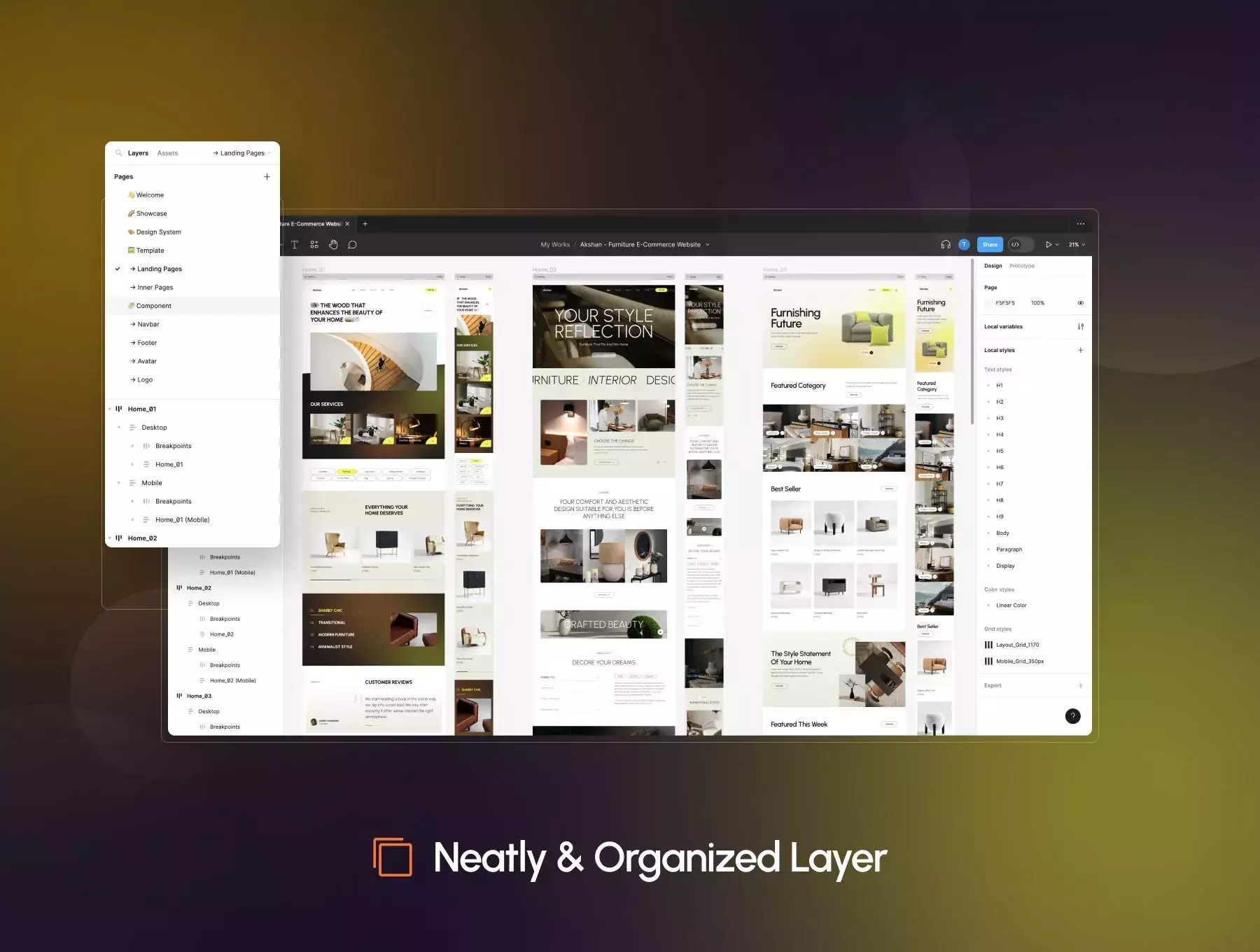Click the headphones audio icon
Screen dimensions: 1260x952
coord(946,244)
